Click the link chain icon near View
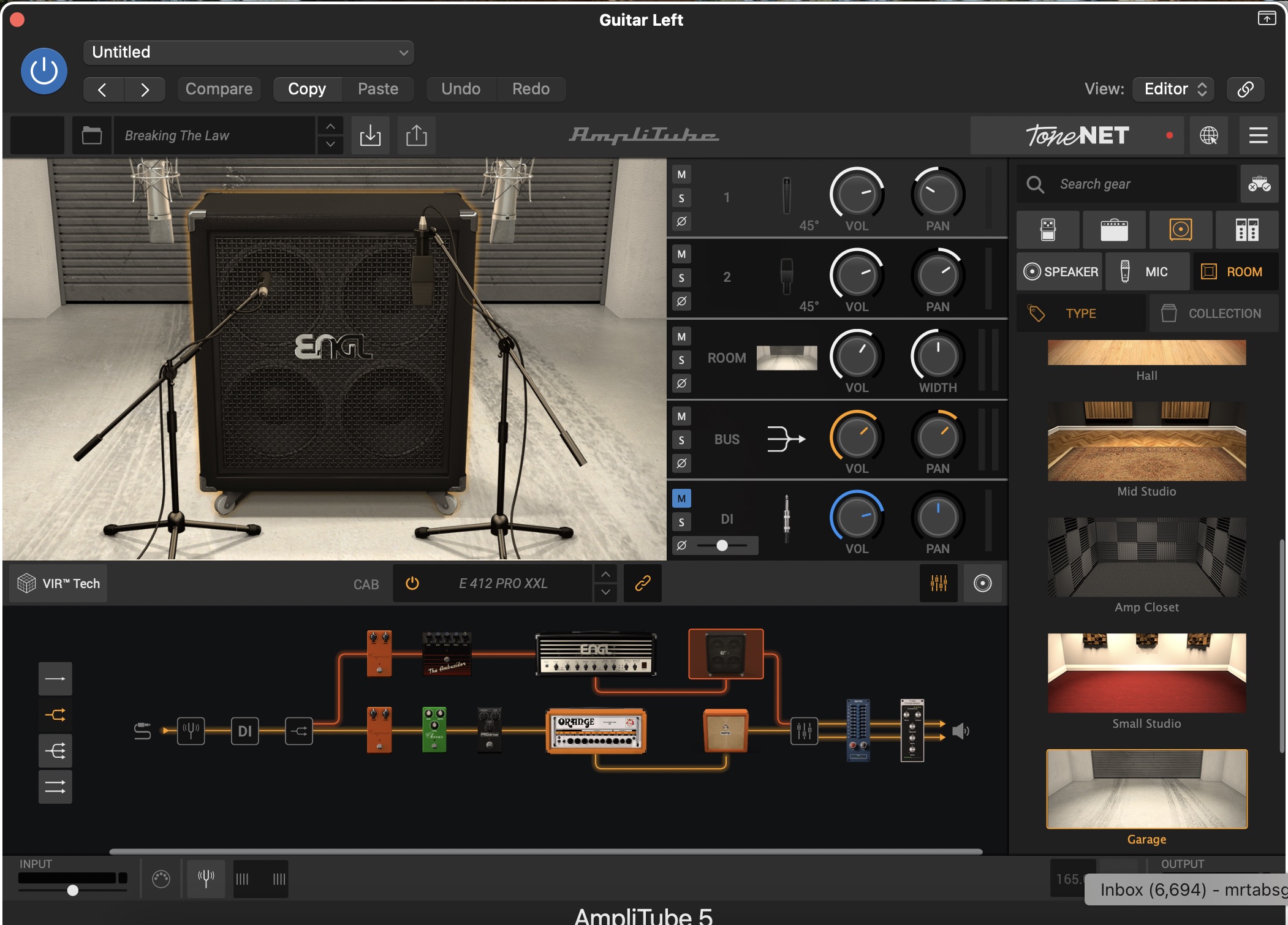The width and height of the screenshot is (1288, 925). tap(1245, 89)
